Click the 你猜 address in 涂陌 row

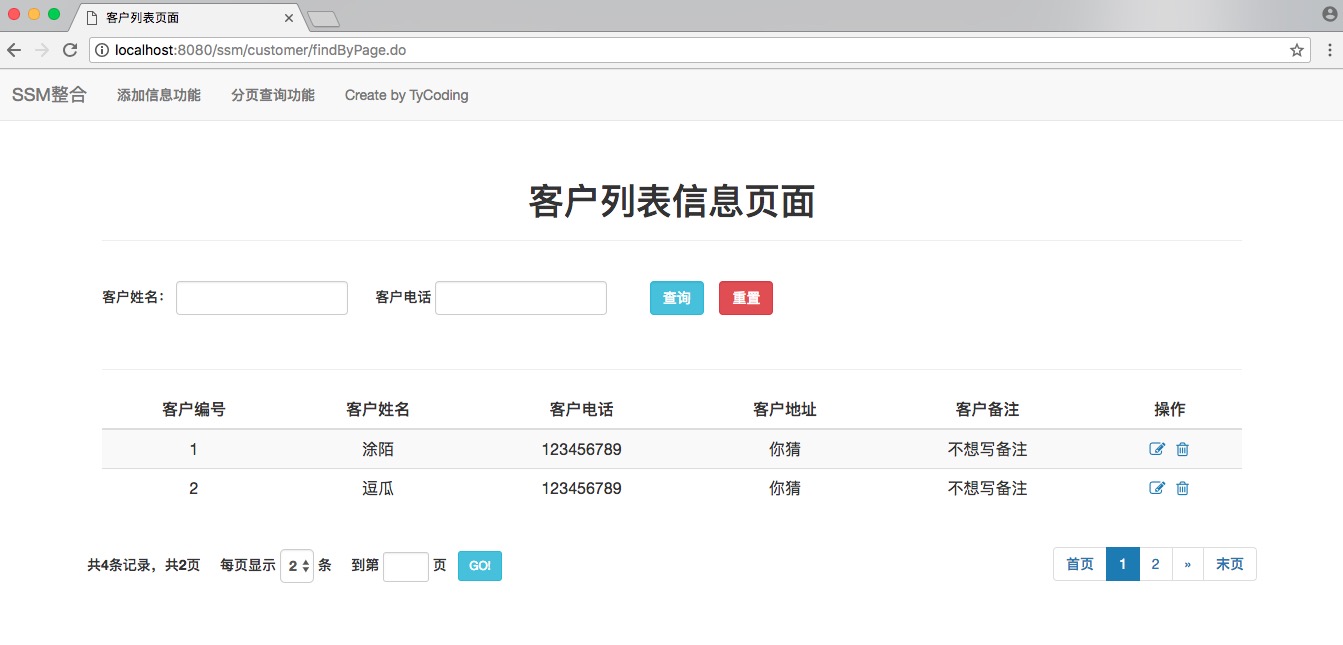coord(785,449)
